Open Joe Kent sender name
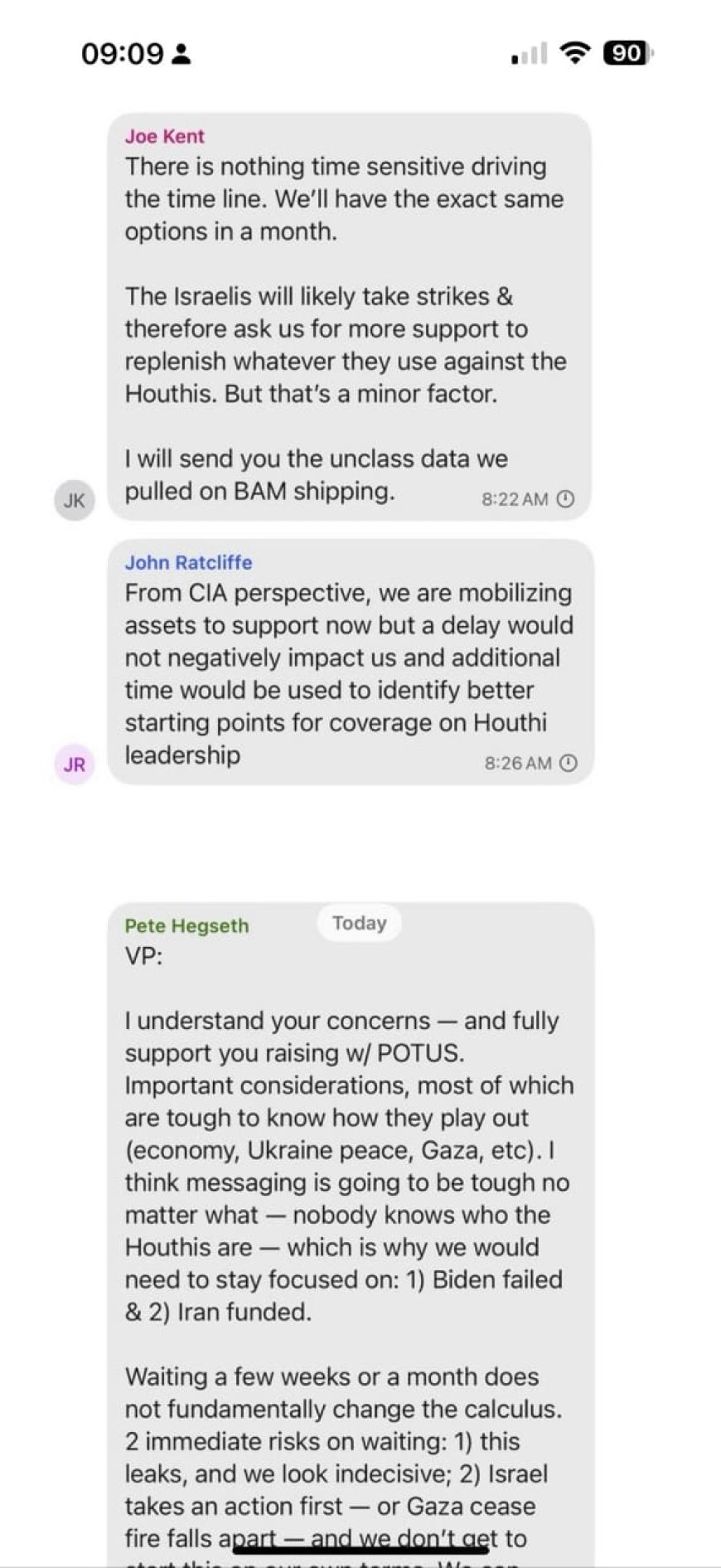The image size is (721, 1568). point(165,137)
